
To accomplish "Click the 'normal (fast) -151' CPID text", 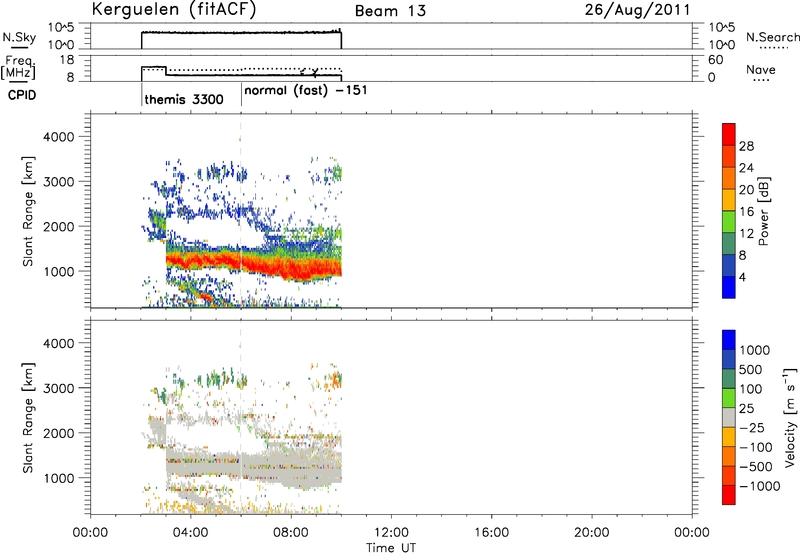I will point(306,91).
